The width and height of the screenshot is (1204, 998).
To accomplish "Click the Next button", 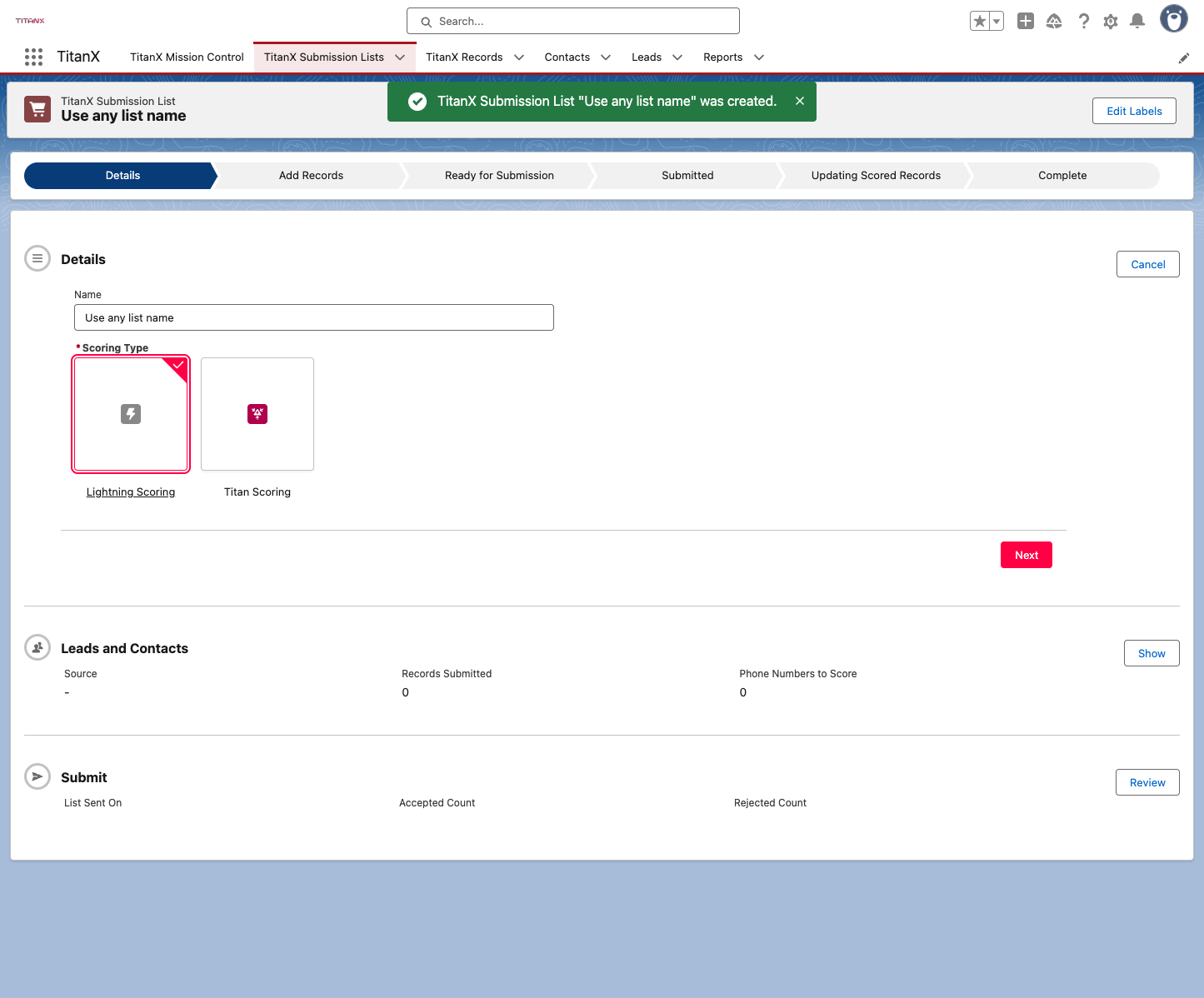I will click(1027, 555).
